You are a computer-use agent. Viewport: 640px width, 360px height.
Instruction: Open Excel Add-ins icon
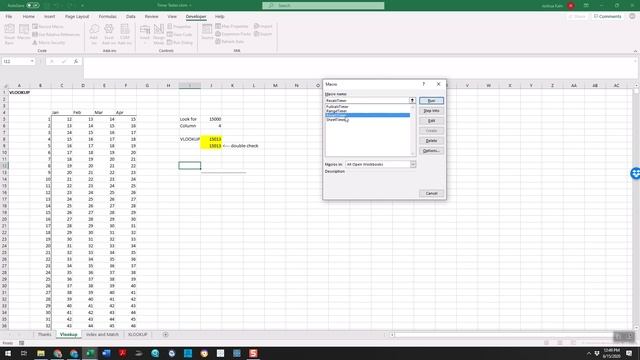109,34
